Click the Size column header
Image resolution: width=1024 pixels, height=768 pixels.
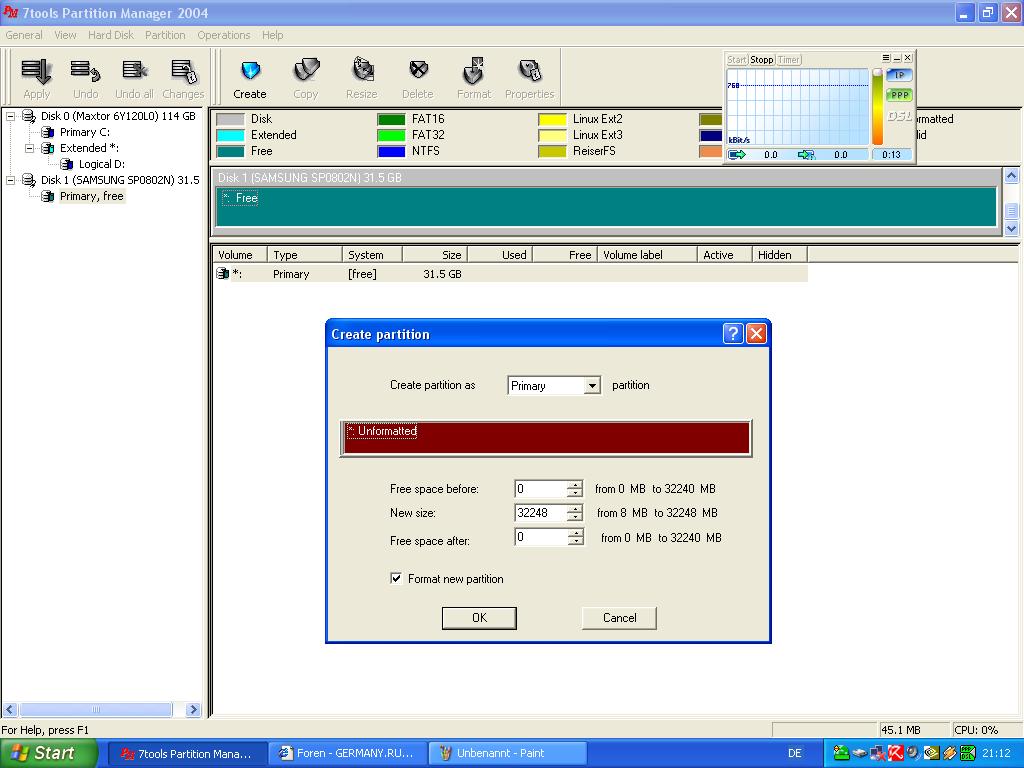point(435,255)
